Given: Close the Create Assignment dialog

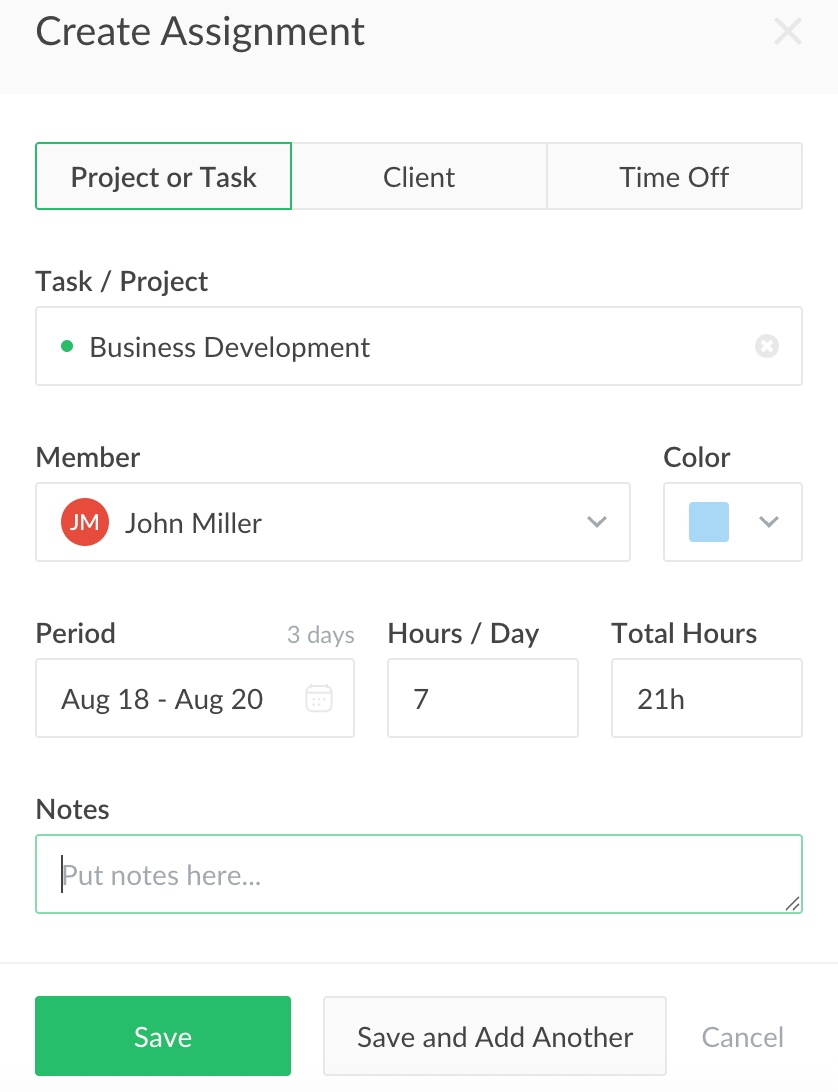Looking at the screenshot, I should 788,32.
